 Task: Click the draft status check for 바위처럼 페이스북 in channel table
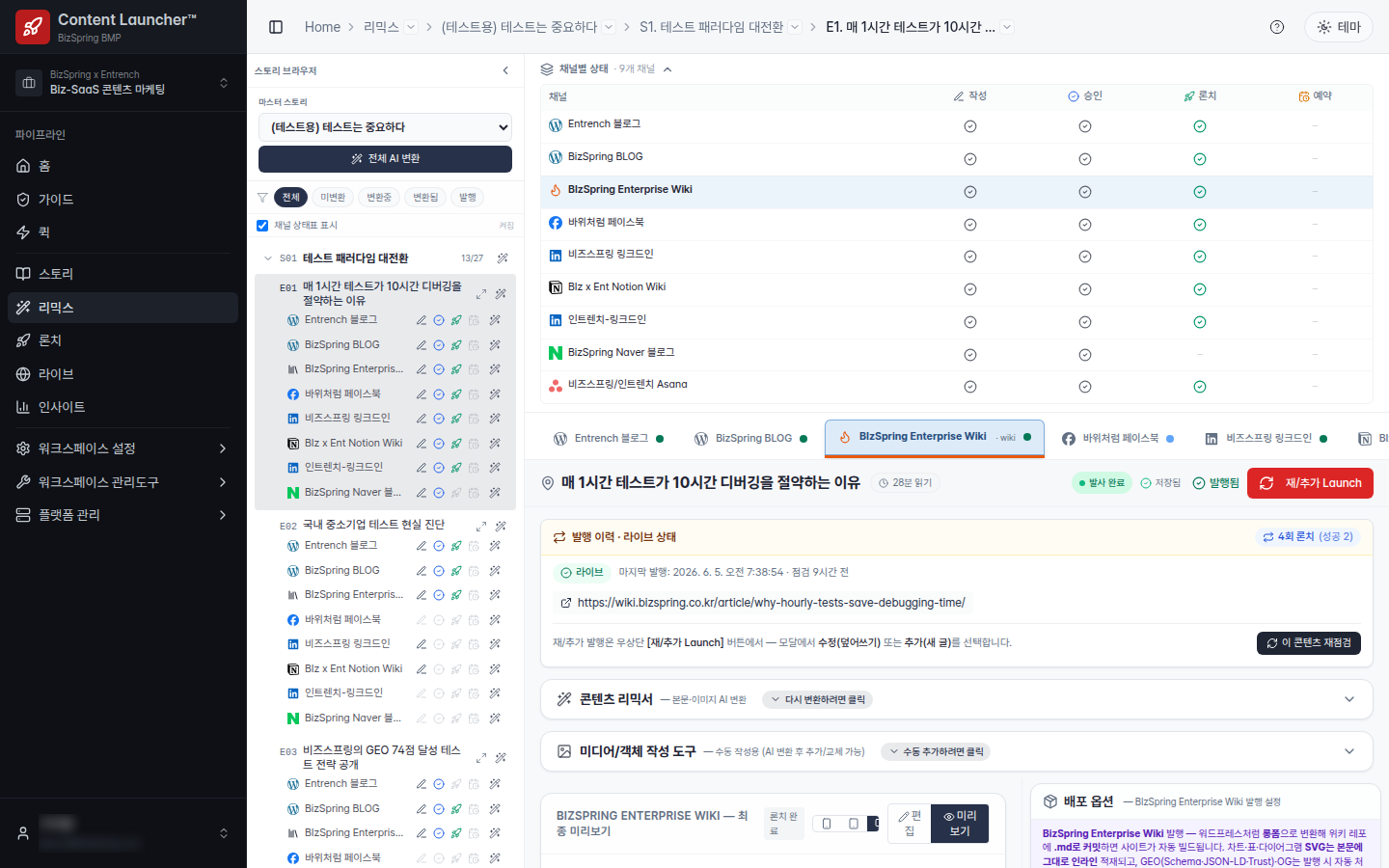(970, 225)
